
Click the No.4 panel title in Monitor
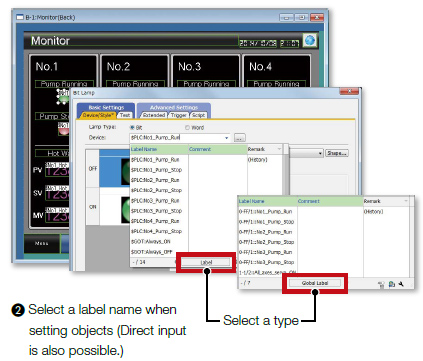point(261,67)
